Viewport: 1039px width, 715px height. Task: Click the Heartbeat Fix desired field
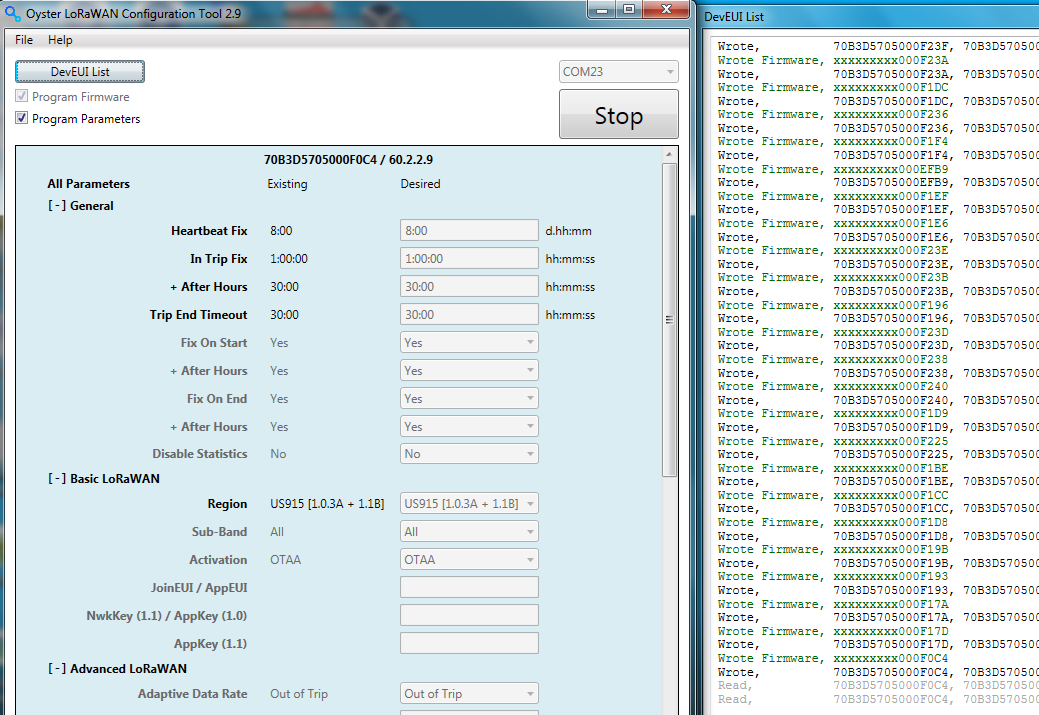tap(469, 231)
